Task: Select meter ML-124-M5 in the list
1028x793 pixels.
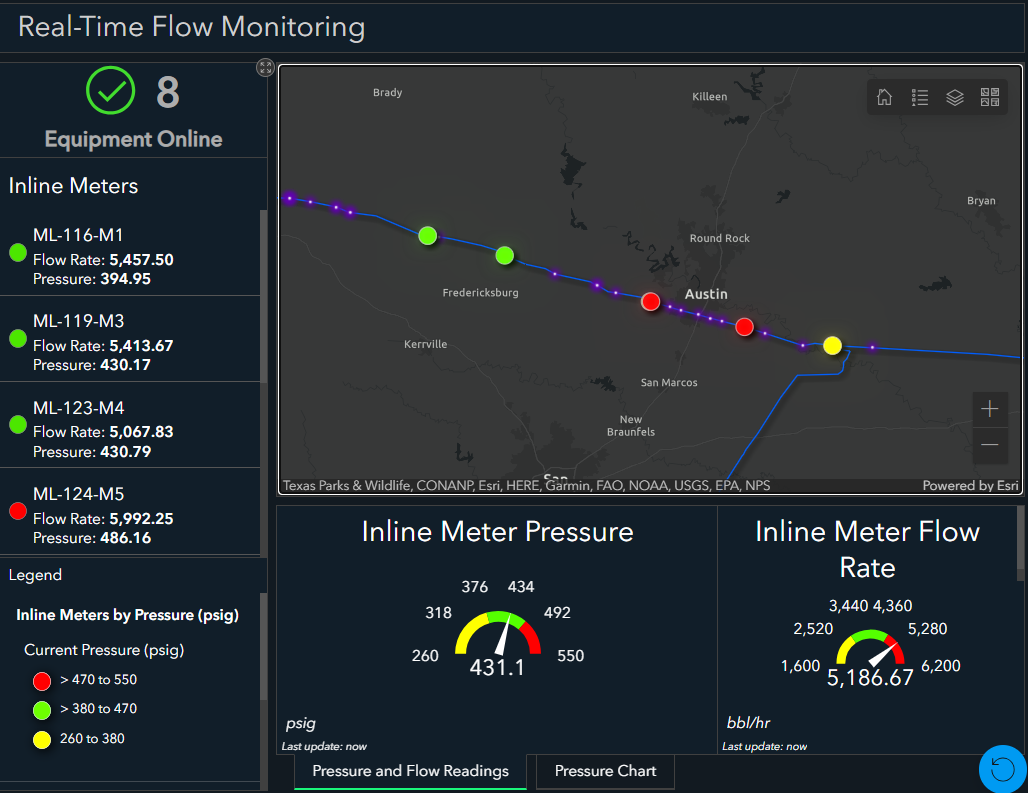Action: [x=130, y=511]
